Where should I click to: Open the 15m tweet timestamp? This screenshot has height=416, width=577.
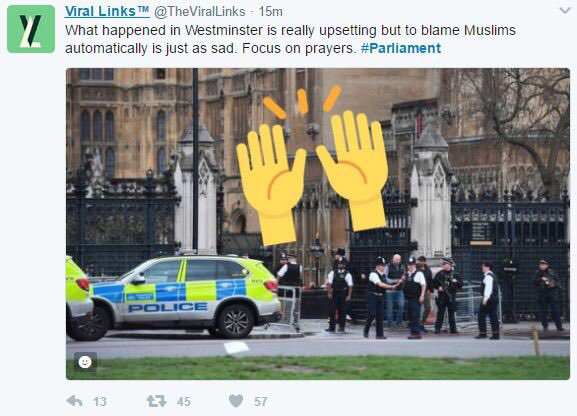(x=270, y=12)
